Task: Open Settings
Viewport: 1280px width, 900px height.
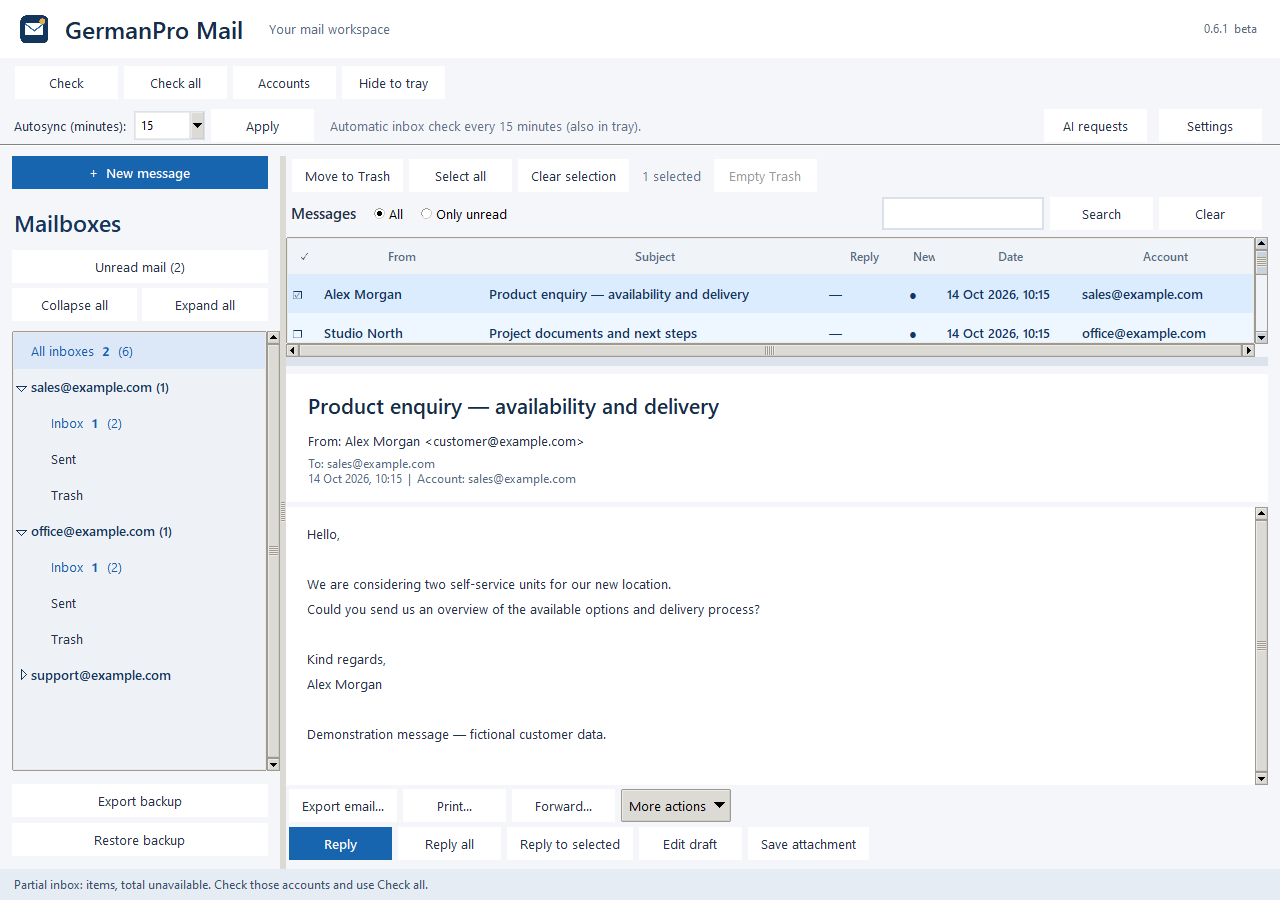Action: (1210, 126)
